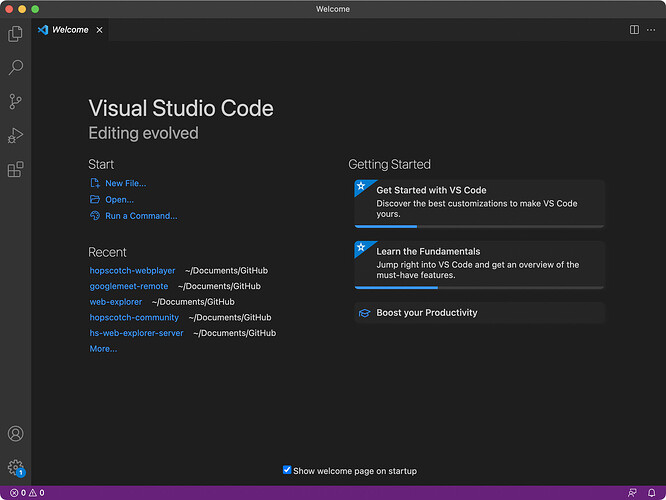Open the Manage gear menu
The width and height of the screenshot is (666, 500).
pos(15,467)
